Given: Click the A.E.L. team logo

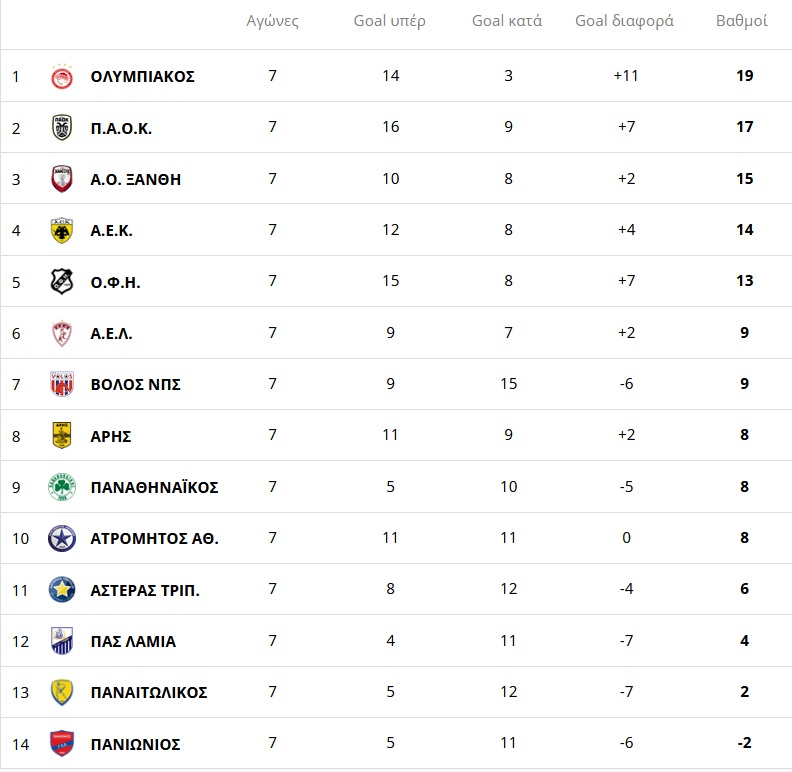Looking at the screenshot, I should click(62, 333).
